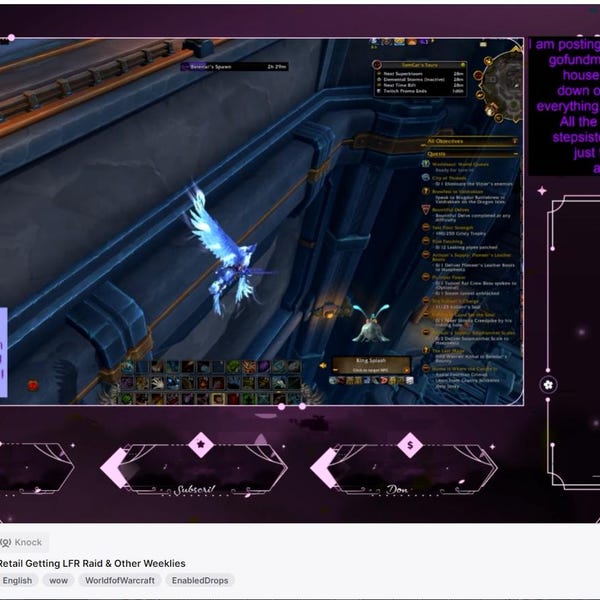This screenshot has width=600, height=600.
Task: Click the red orb icon at the game's bottom left
Action: tap(33, 385)
